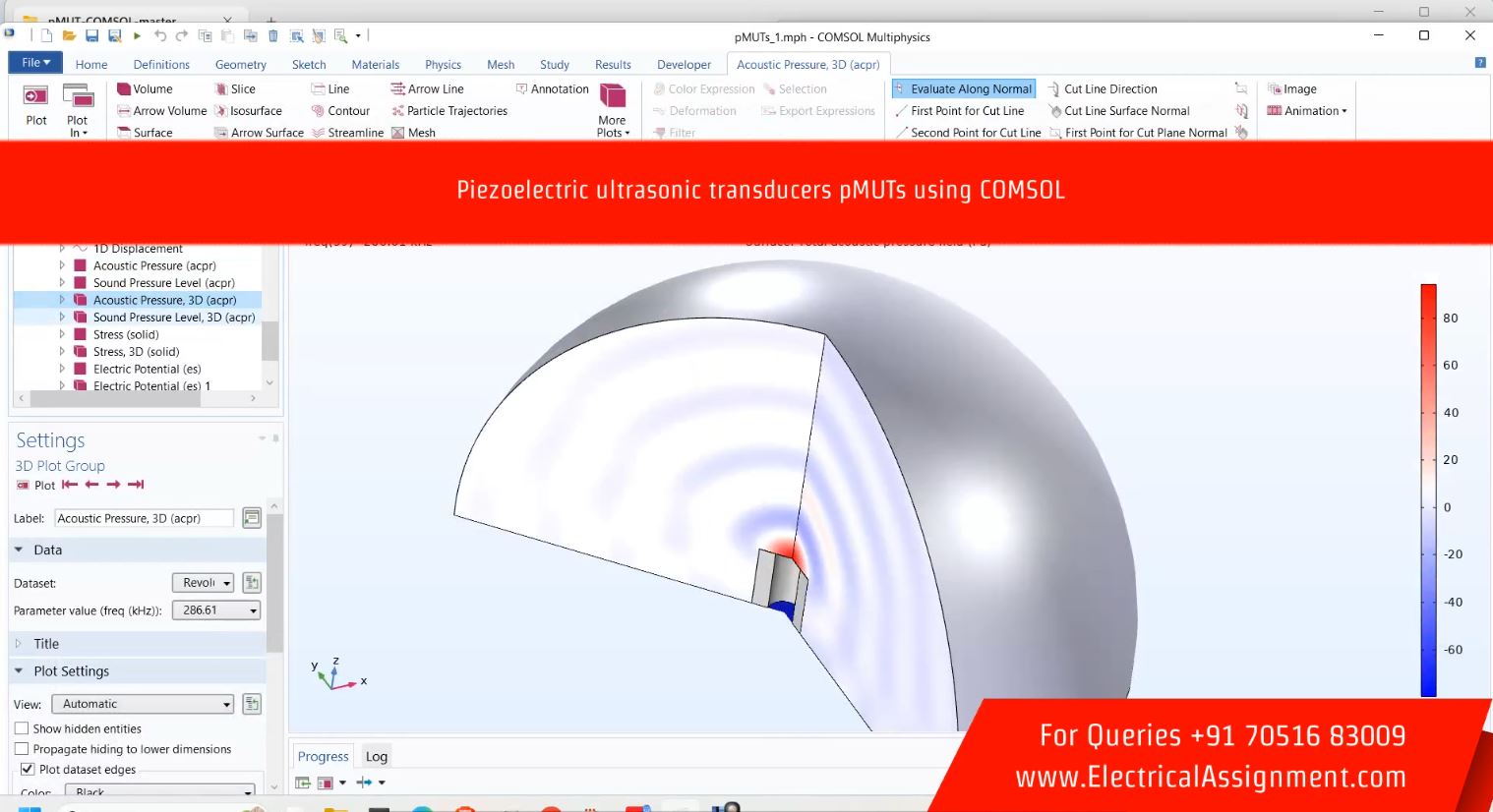Image resolution: width=1493 pixels, height=812 pixels.
Task: Insert a Particle Trajectories plot
Action: tap(397, 111)
